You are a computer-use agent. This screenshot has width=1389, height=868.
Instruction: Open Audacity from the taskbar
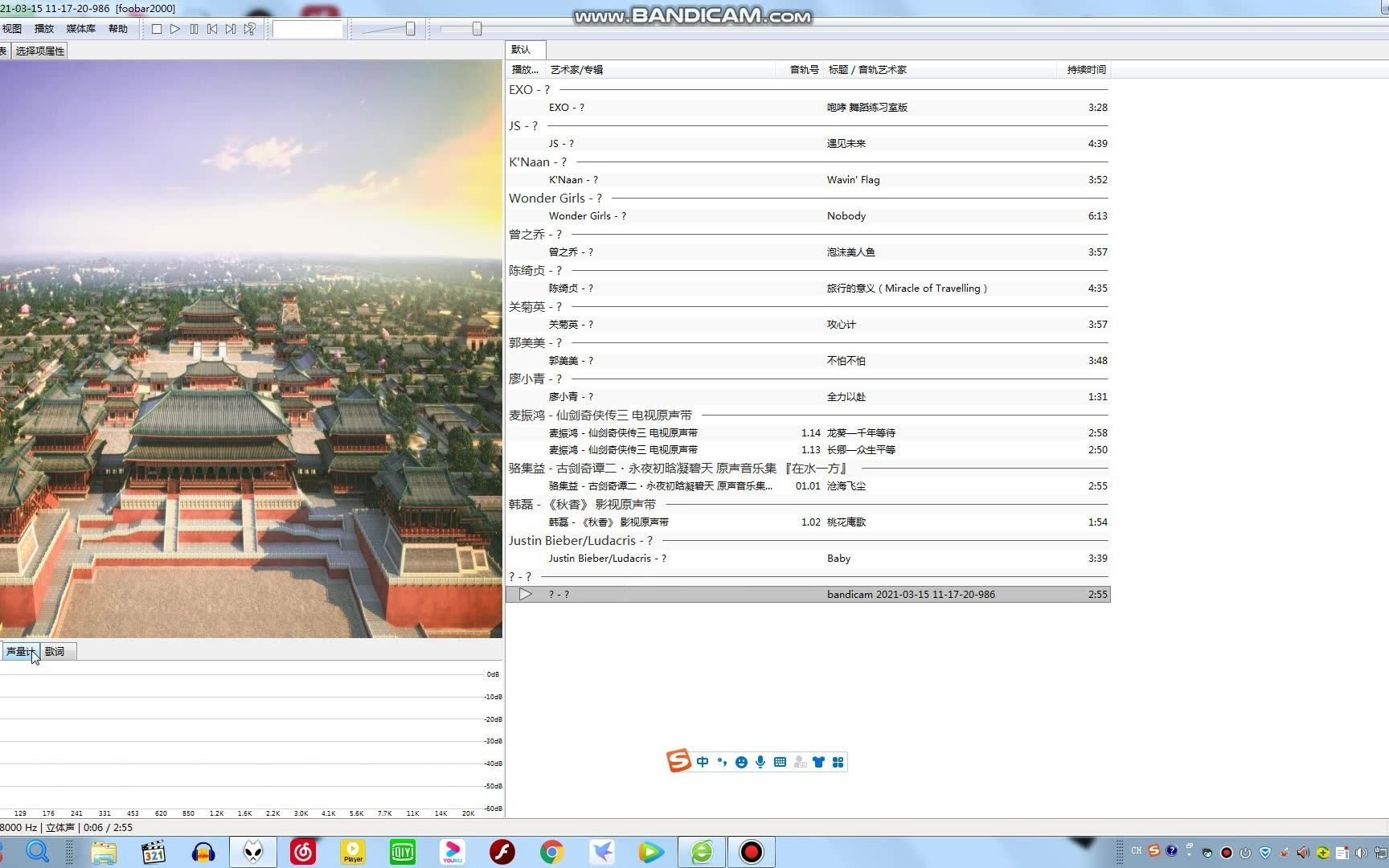tap(203, 852)
